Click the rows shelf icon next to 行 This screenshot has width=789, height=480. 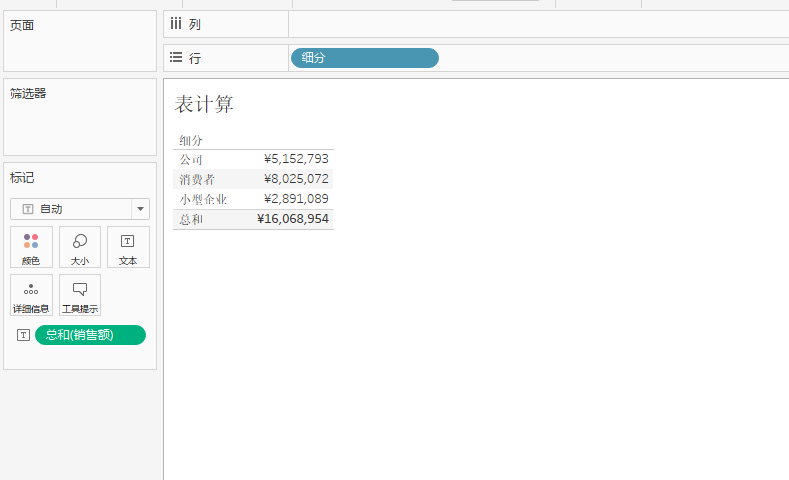(176, 57)
